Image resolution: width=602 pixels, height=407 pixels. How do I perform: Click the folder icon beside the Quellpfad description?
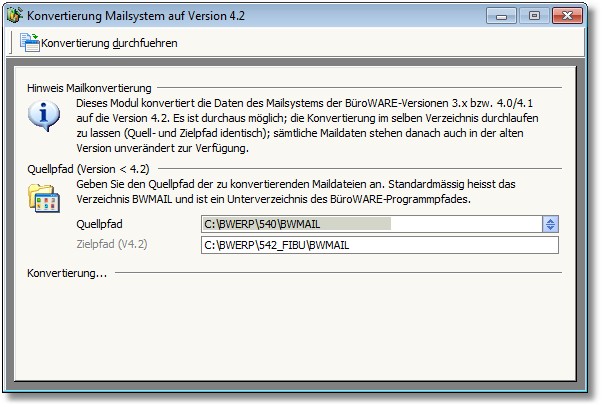(x=42, y=196)
